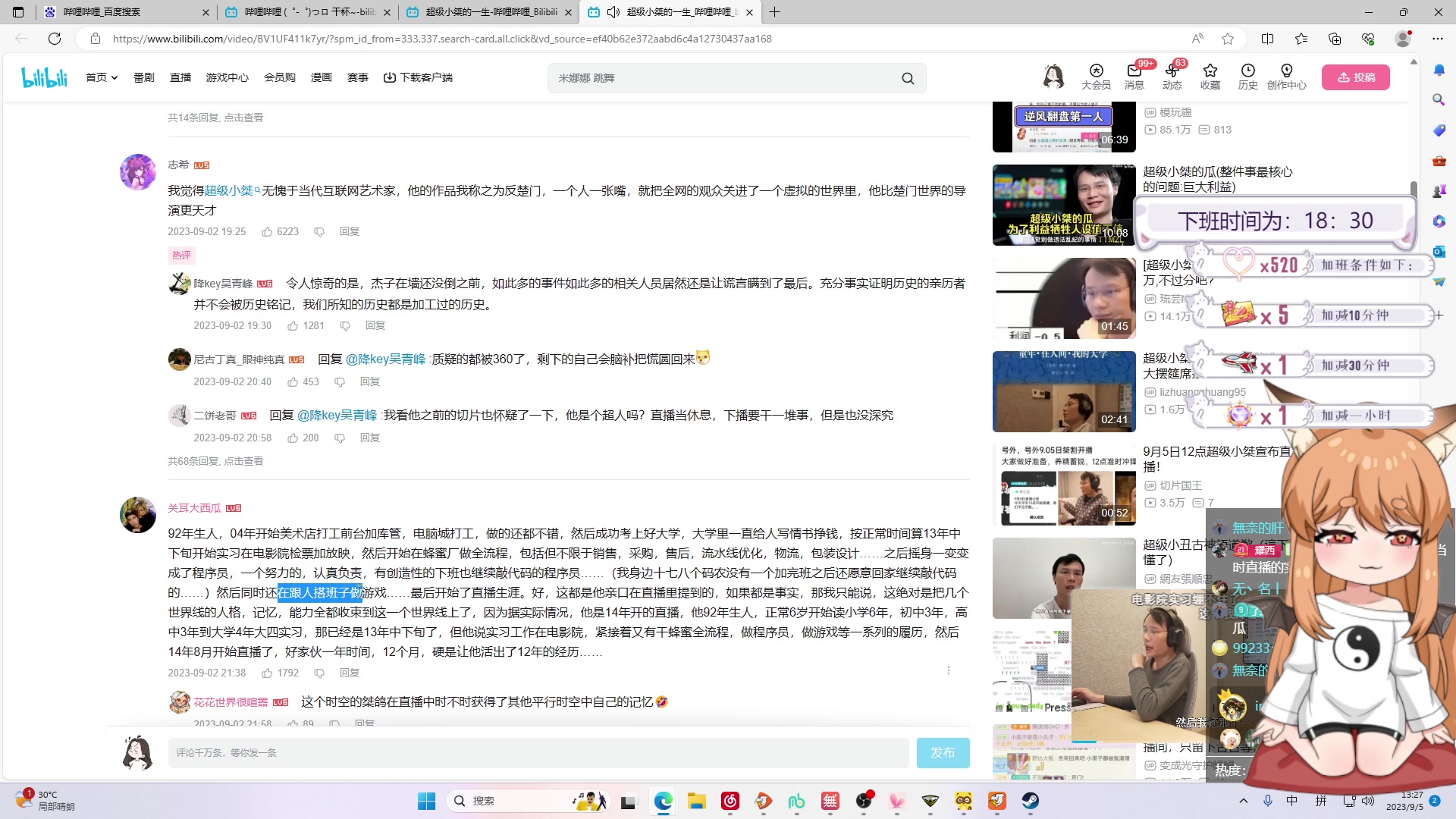Screen dimensions: 1456x819
Task: Open Microsoft Edge from taskbar
Action: coord(664,801)
